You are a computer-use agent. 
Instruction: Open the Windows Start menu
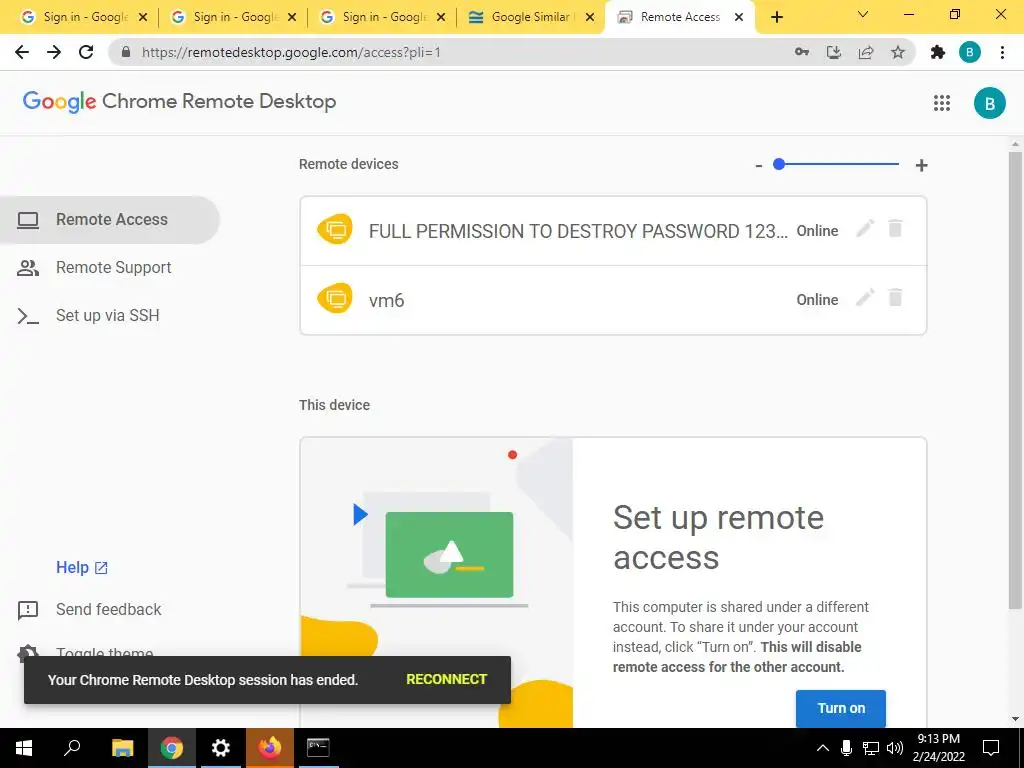24,748
